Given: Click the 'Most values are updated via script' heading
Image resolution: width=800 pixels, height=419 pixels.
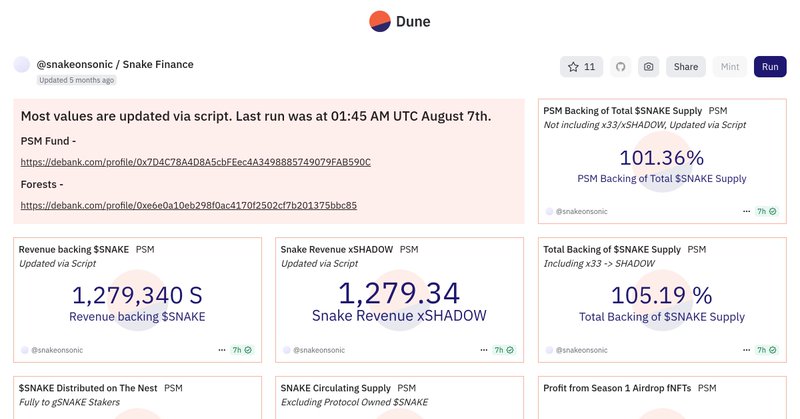Looking at the screenshot, I should [x=256, y=116].
